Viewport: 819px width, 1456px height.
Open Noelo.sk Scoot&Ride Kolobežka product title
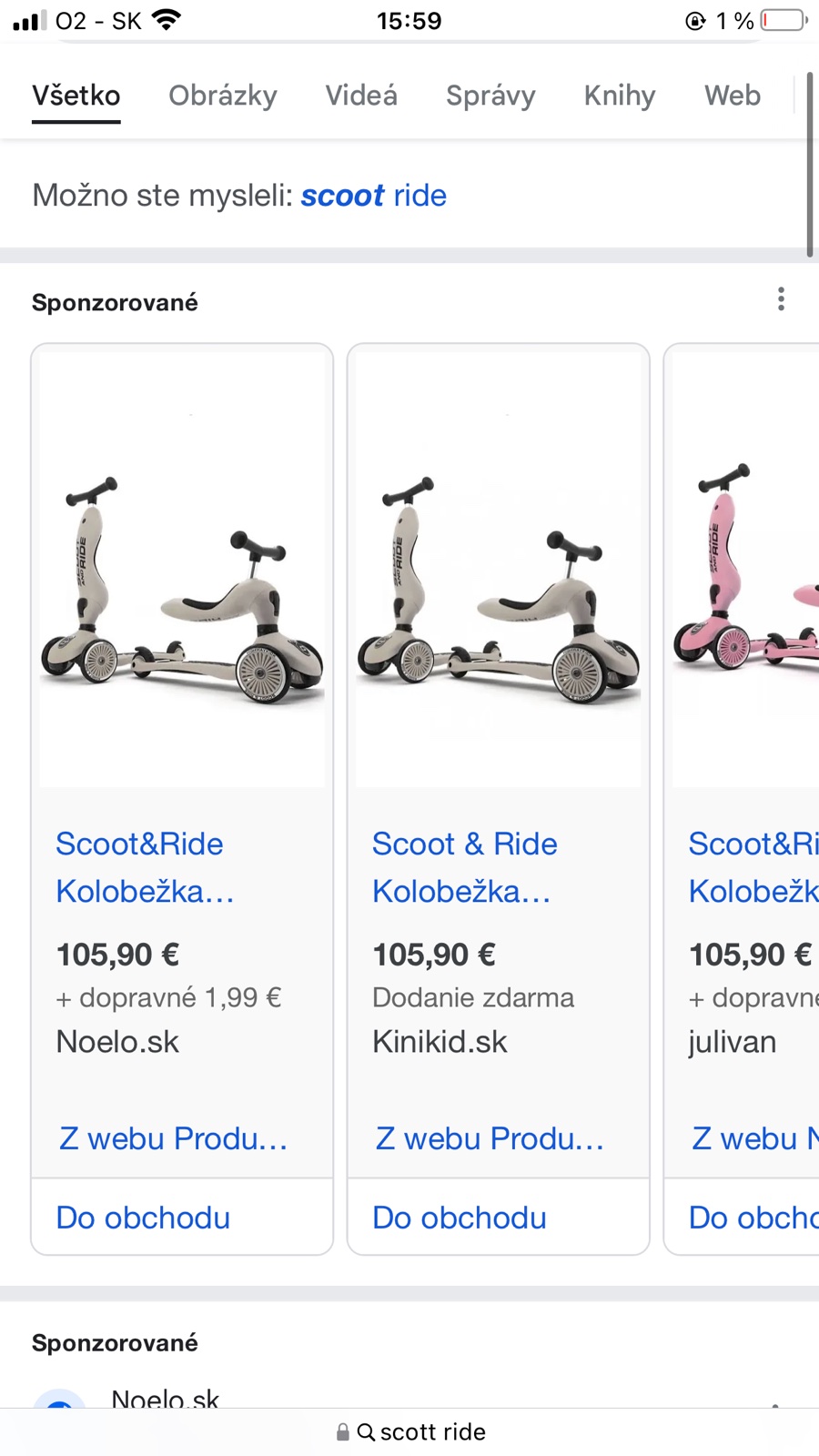144,867
